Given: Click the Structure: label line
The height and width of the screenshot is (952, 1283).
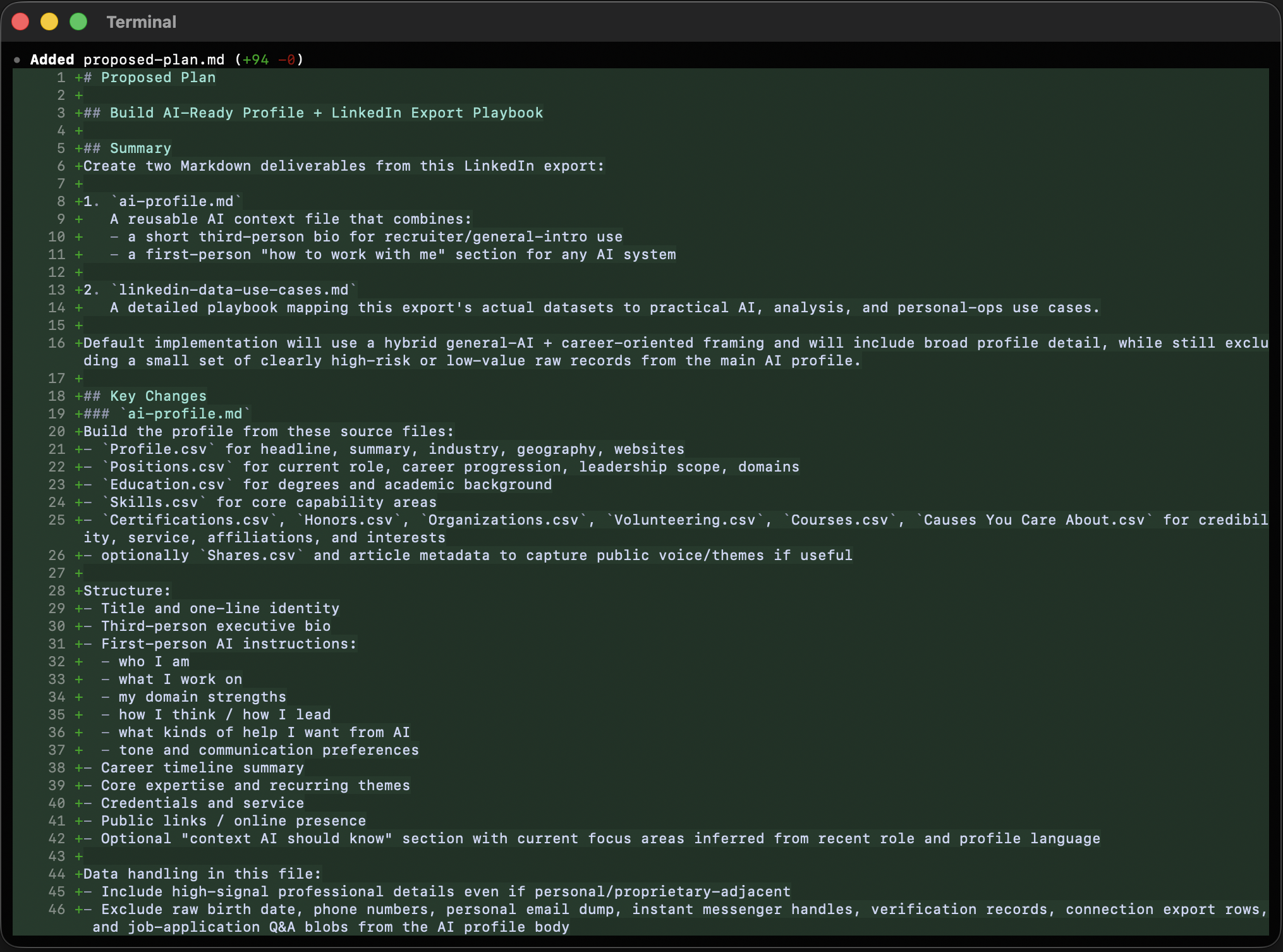Looking at the screenshot, I should (x=126, y=590).
